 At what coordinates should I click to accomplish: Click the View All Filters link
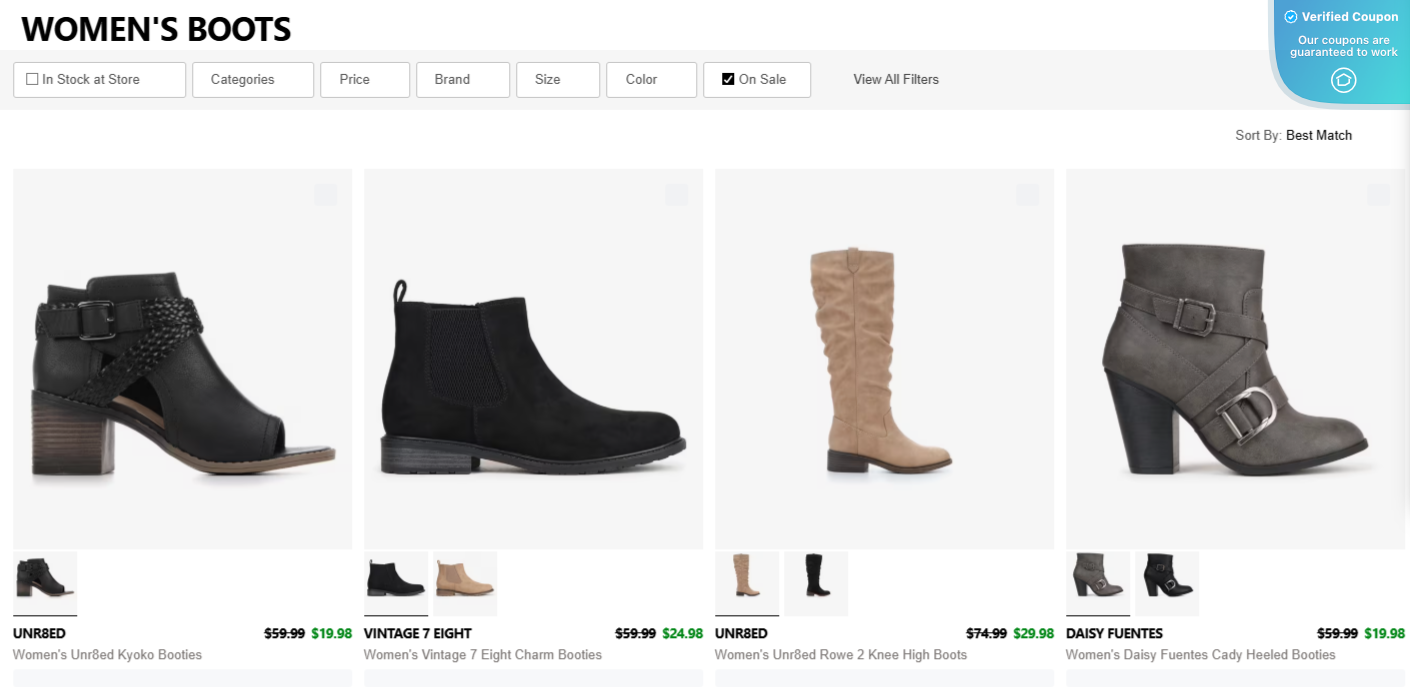point(895,79)
